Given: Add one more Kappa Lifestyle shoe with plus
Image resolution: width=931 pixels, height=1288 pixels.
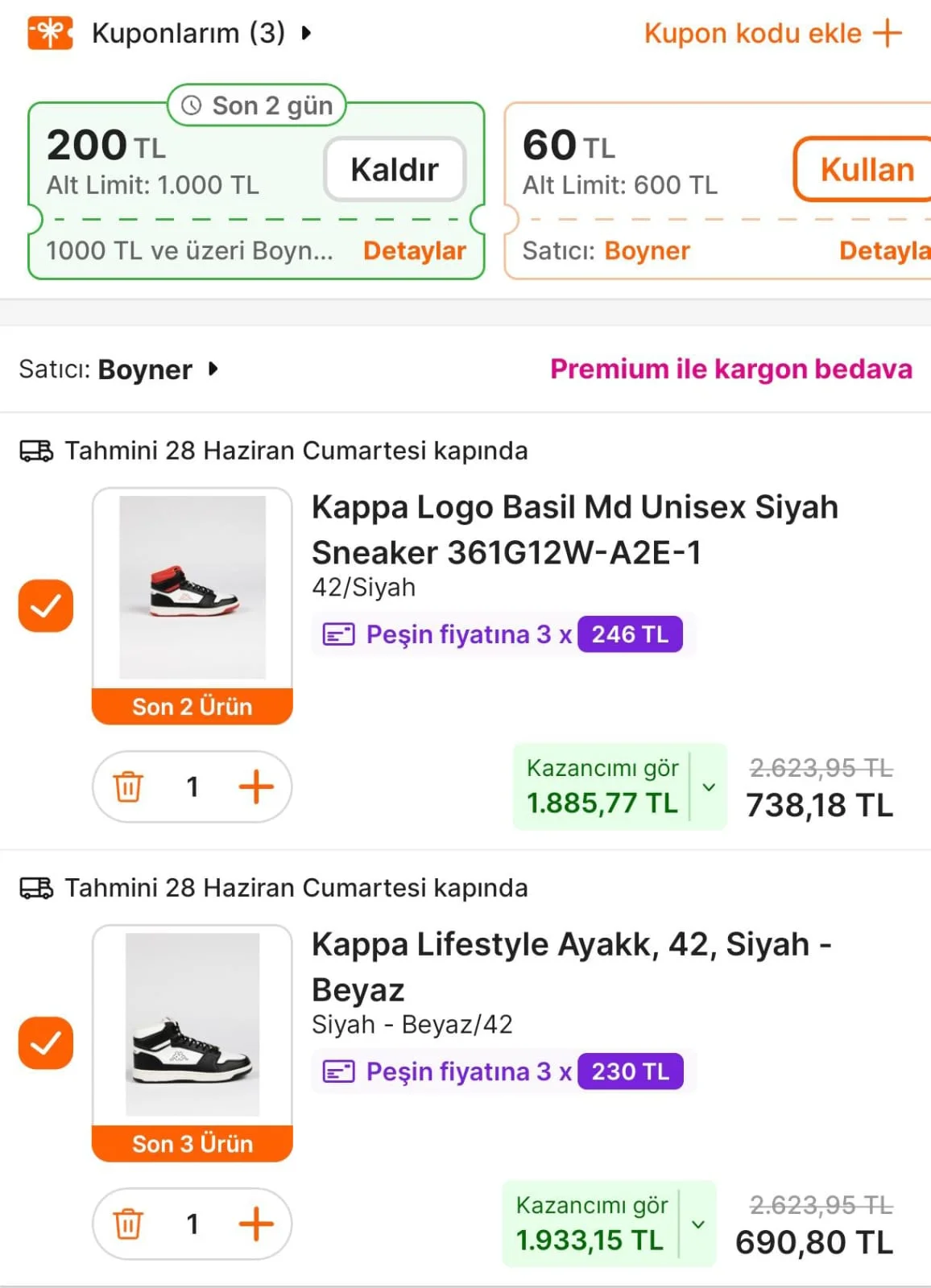Looking at the screenshot, I should pyautogui.click(x=256, y=1224).
